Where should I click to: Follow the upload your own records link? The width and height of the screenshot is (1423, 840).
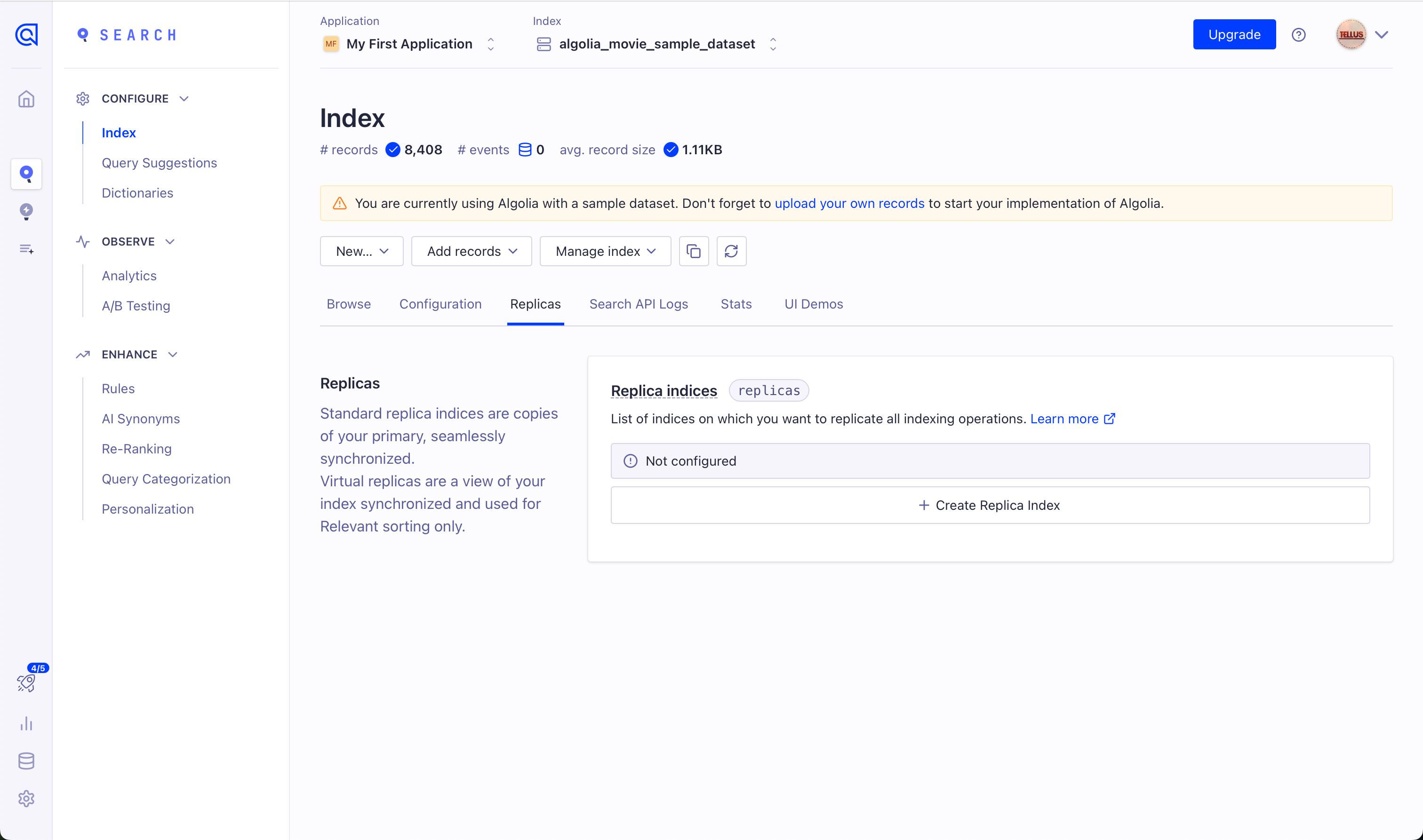point(849,203)
